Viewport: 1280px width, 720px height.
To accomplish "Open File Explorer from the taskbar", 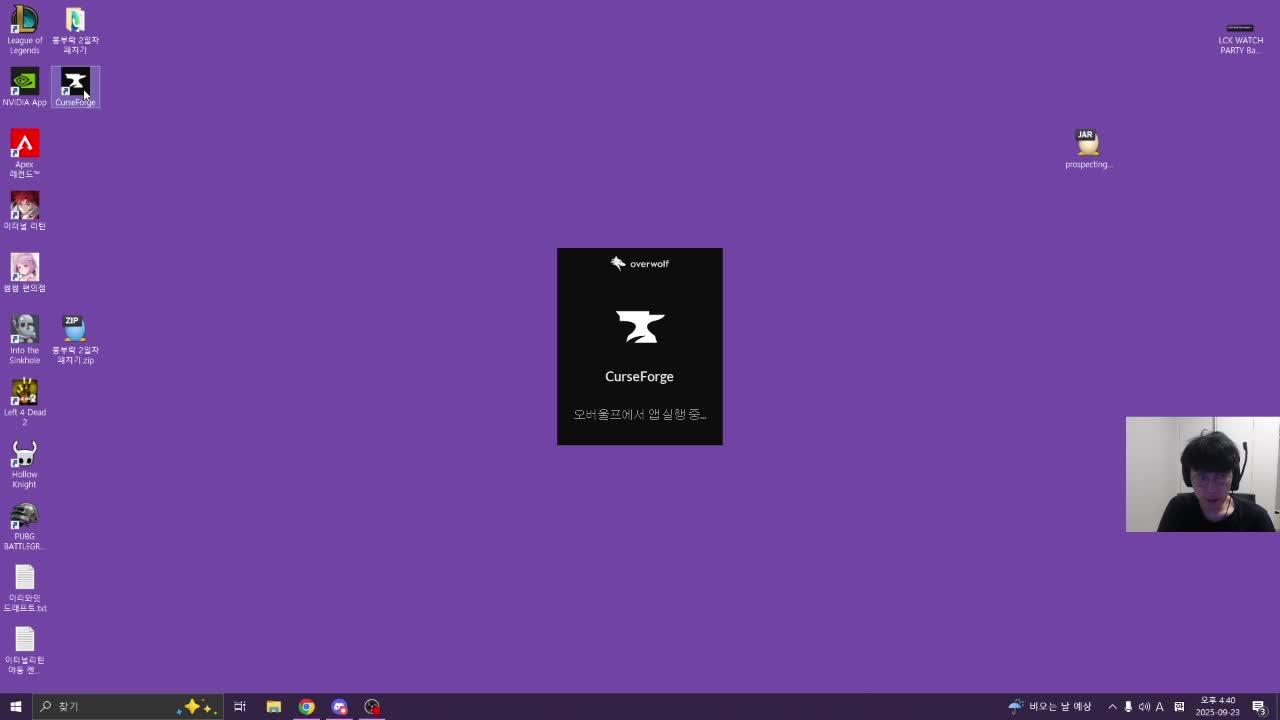I will pyautogui.click(x=273, y=707).
